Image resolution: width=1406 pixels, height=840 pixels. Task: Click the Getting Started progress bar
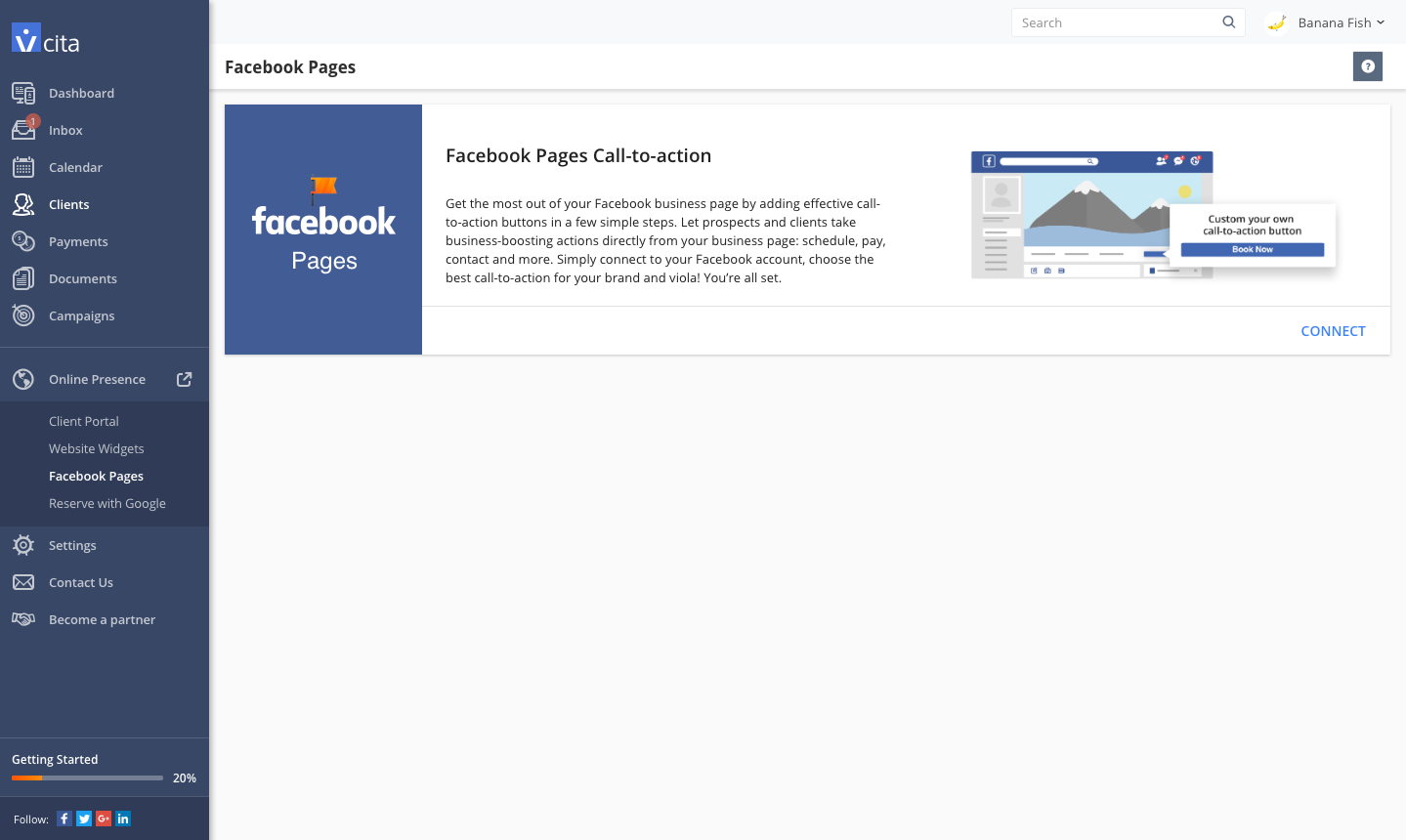[87, 778]
